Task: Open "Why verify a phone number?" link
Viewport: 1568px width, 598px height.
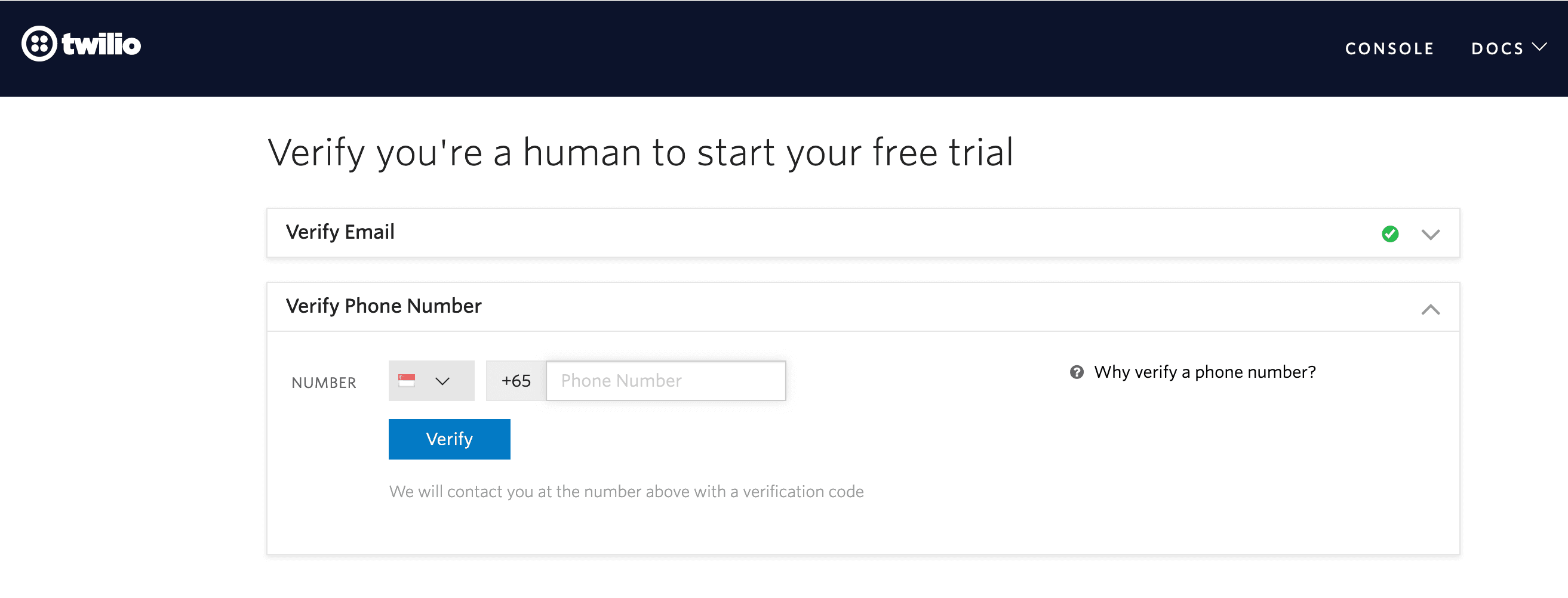Action: (1204, 372)
